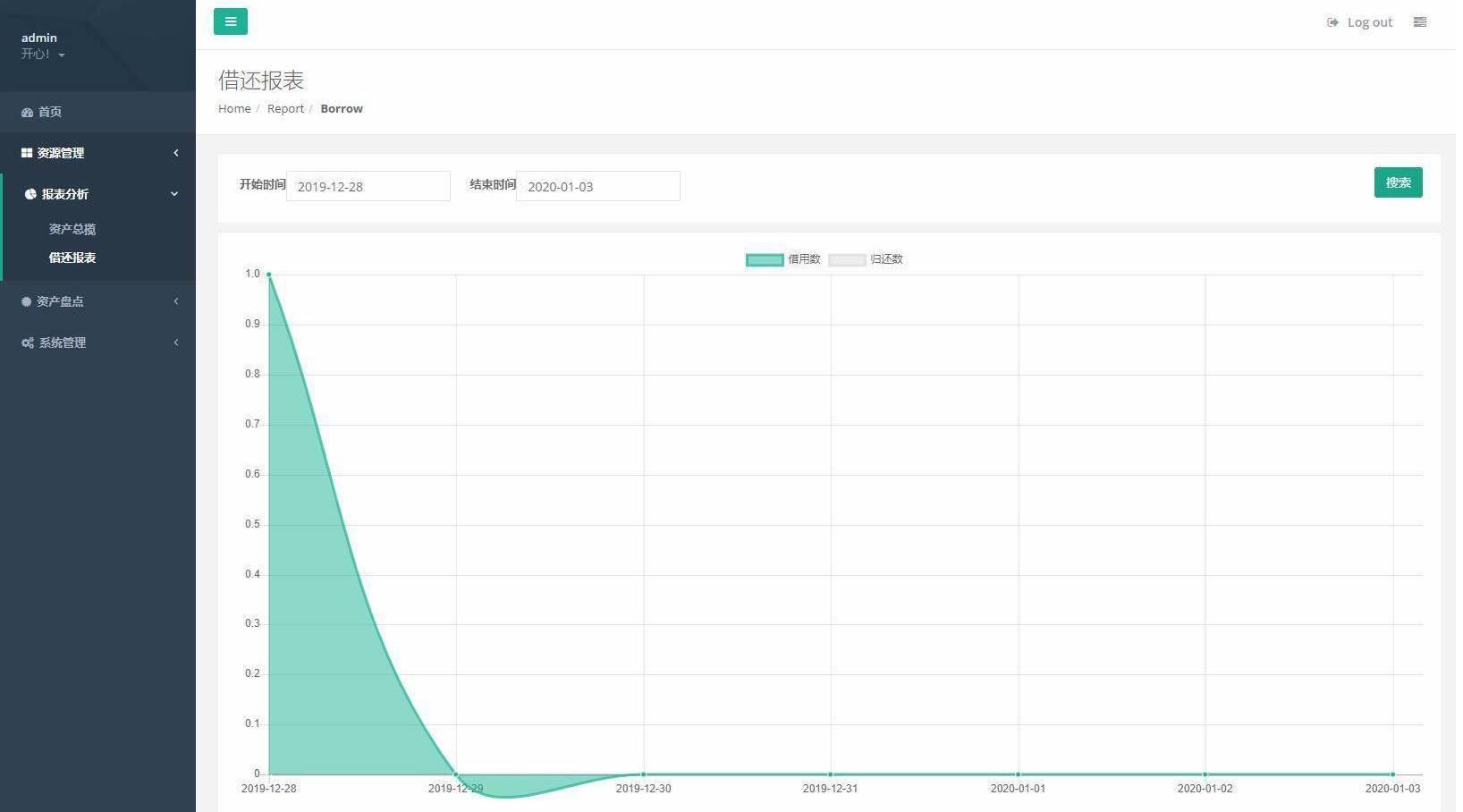
Task: Collapse 报表分析 via its chevron
Action: pyautogui.click(x=175, y=194)
